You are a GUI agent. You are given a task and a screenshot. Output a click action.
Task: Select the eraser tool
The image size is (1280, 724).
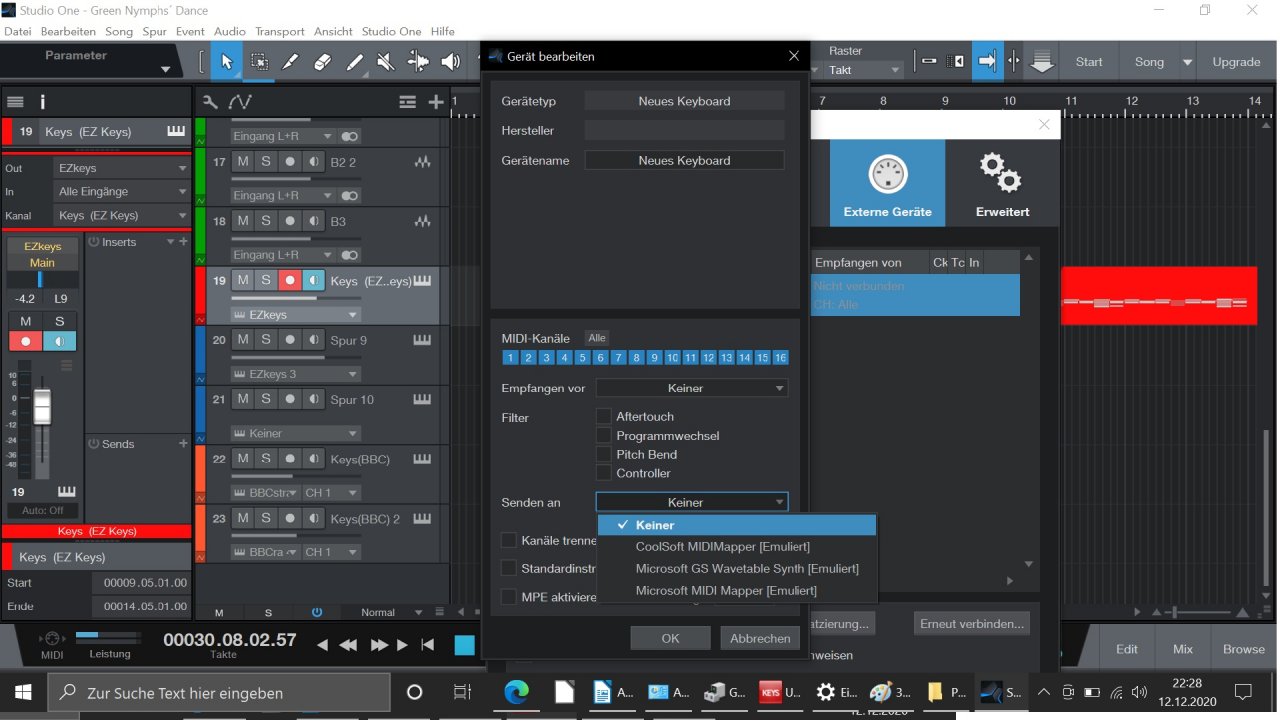[322, 62]
